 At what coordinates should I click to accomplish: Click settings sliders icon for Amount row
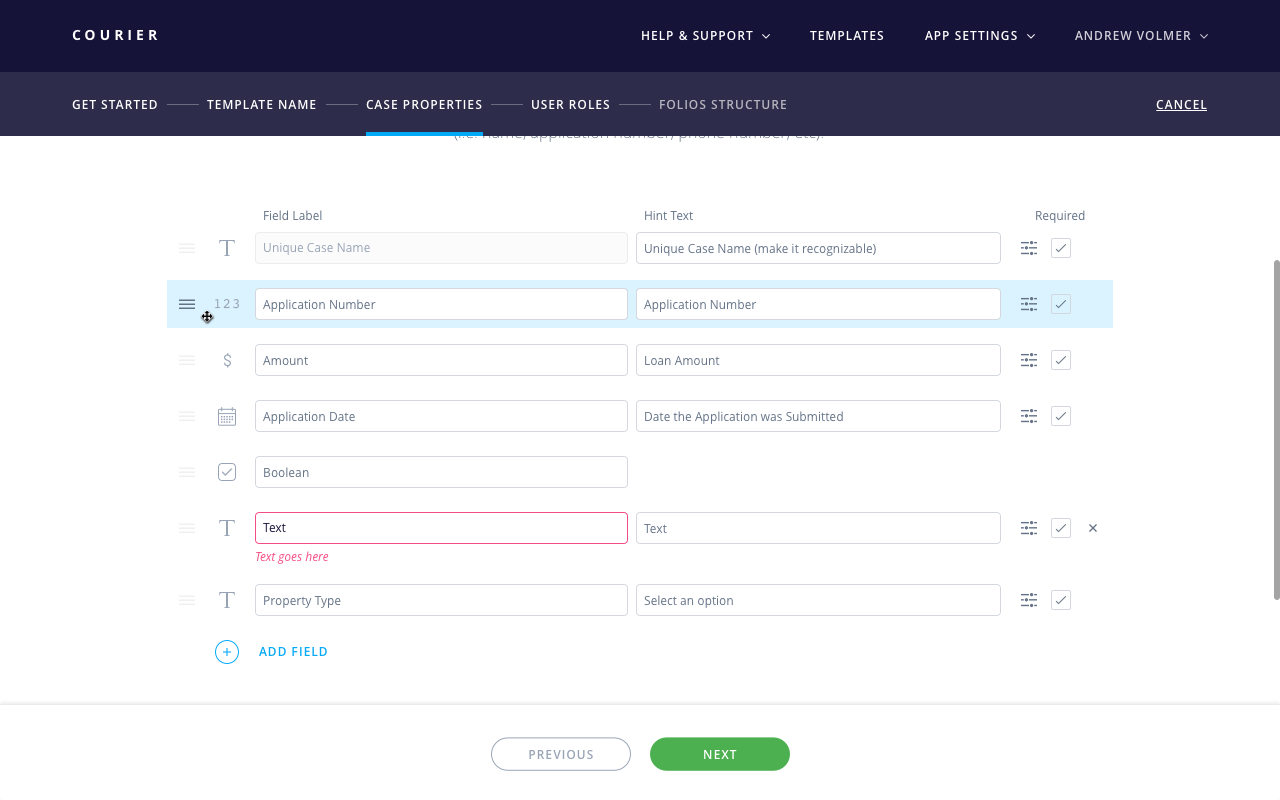coord(1028,360)
